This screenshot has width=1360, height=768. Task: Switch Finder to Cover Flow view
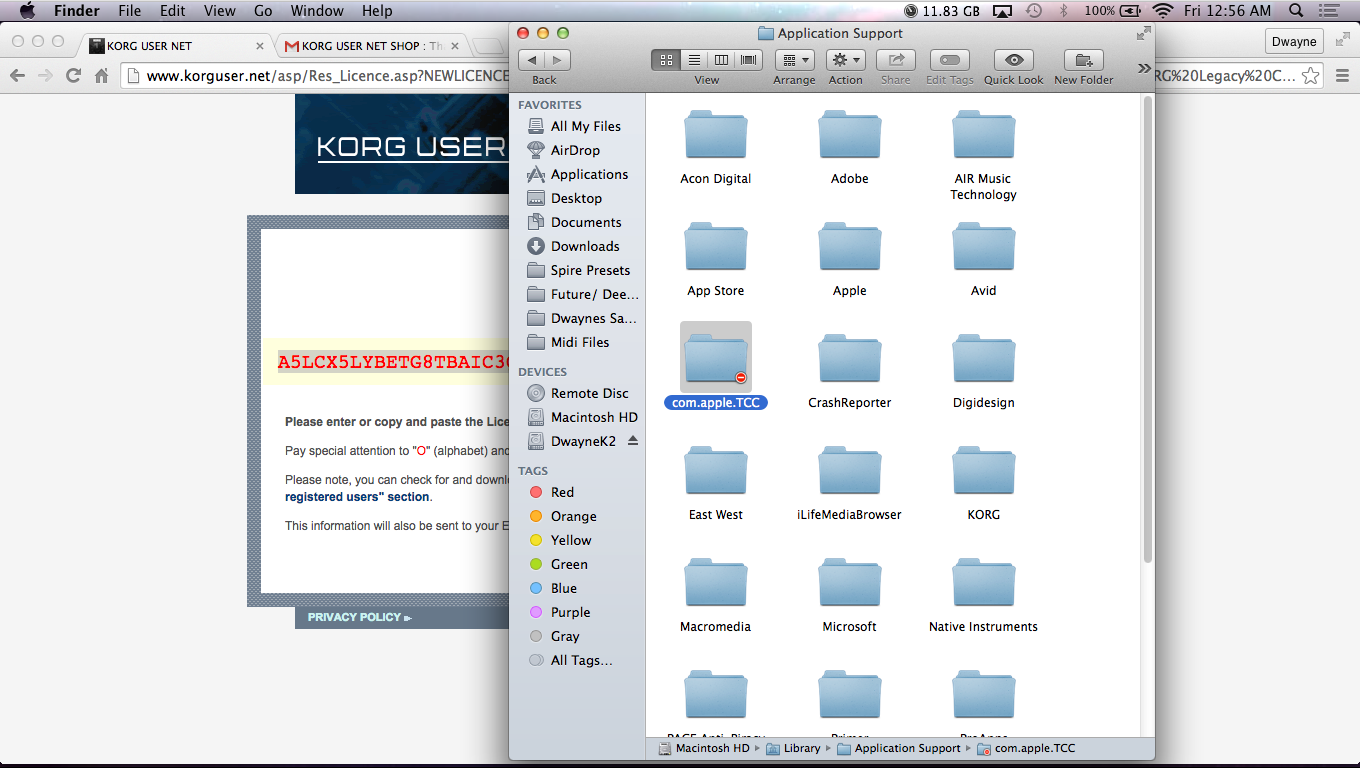[x=749, y=60]
